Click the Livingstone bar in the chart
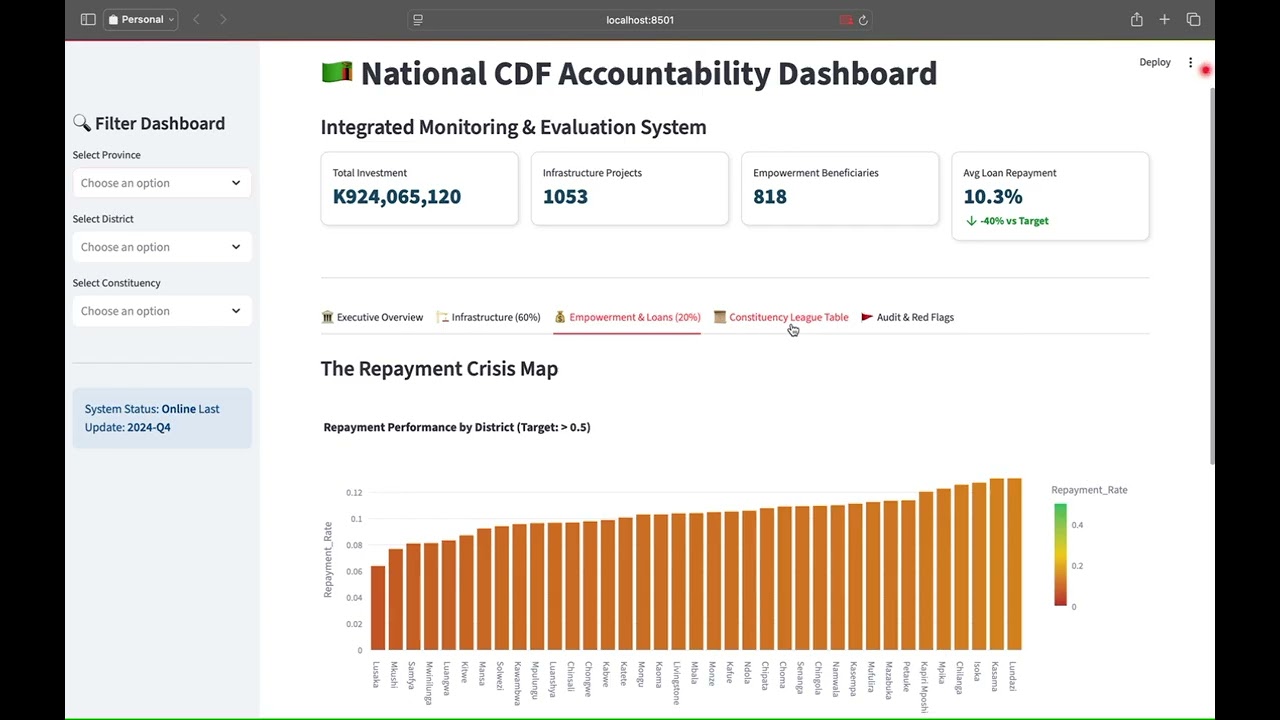1280x720 pixels. click(678, 582)
